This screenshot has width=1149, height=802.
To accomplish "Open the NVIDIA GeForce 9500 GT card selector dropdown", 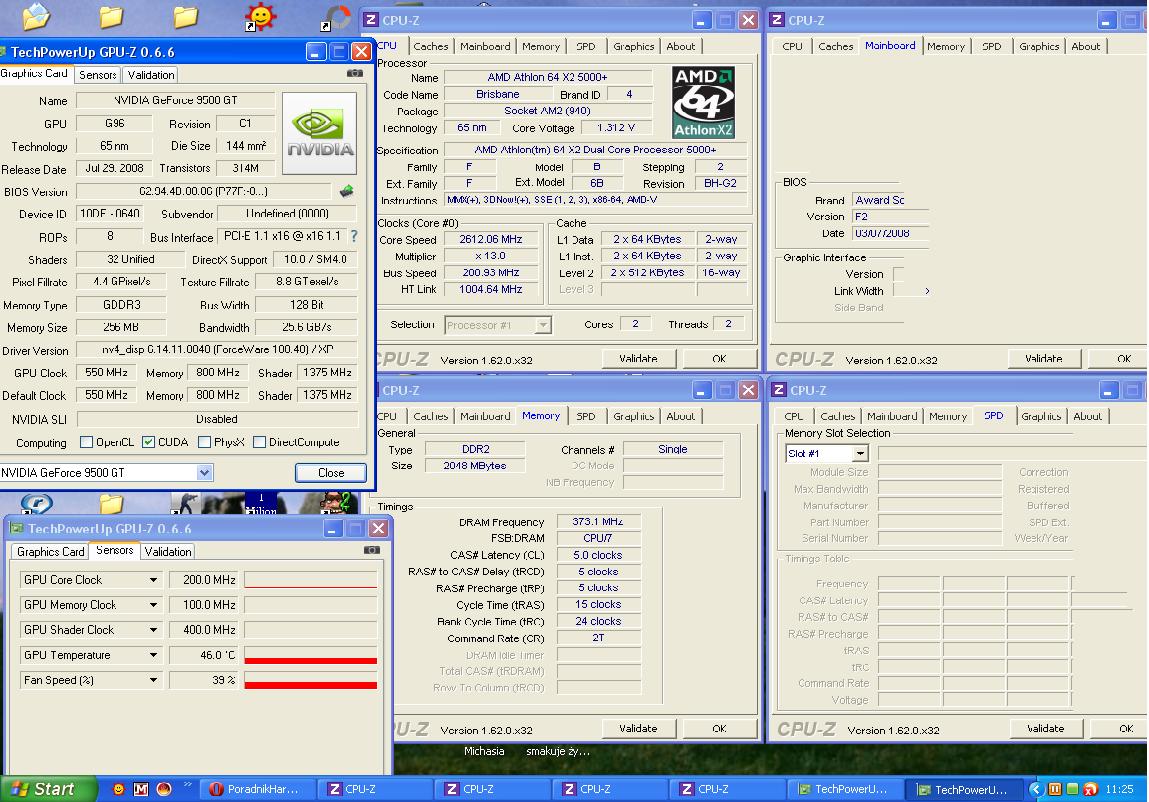I will click(x=204, y=473).
